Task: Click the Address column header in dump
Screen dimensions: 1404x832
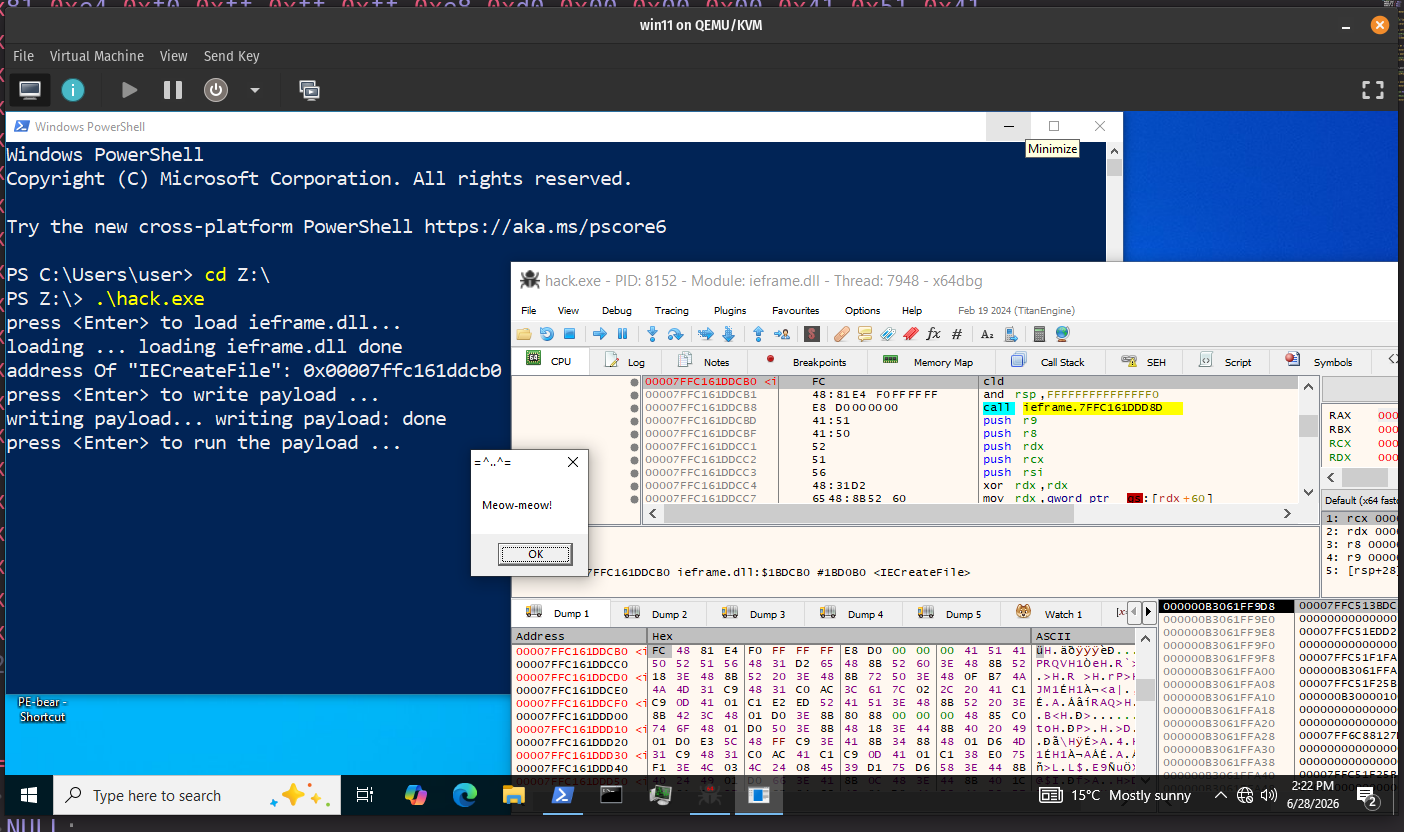Action: point(579,636)
